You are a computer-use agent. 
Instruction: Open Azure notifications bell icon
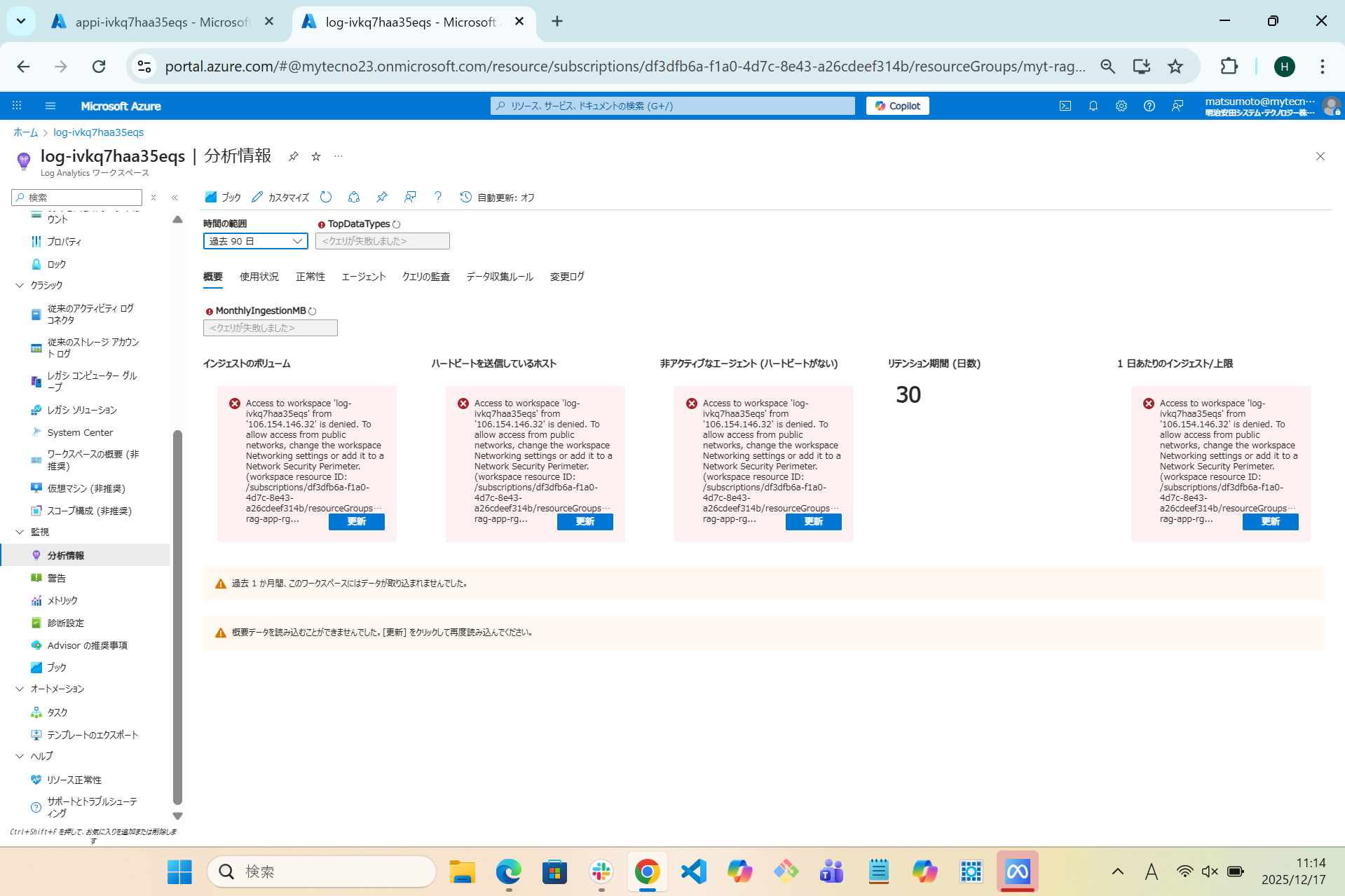tap(1093, 106)
